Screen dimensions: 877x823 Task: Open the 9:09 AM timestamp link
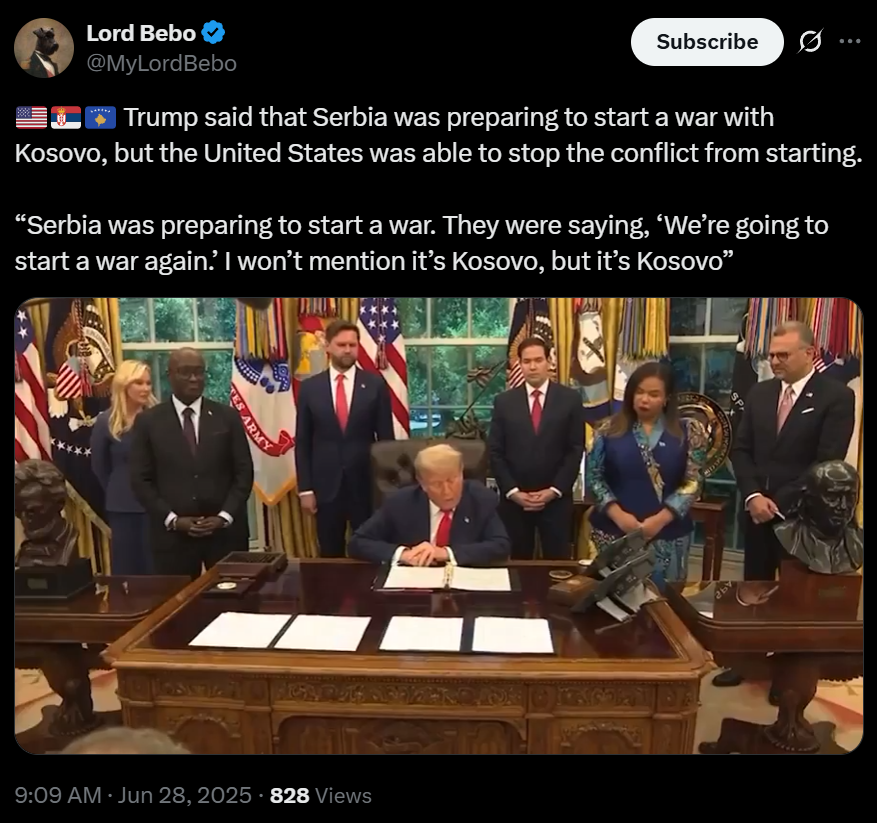click(58, 795)
